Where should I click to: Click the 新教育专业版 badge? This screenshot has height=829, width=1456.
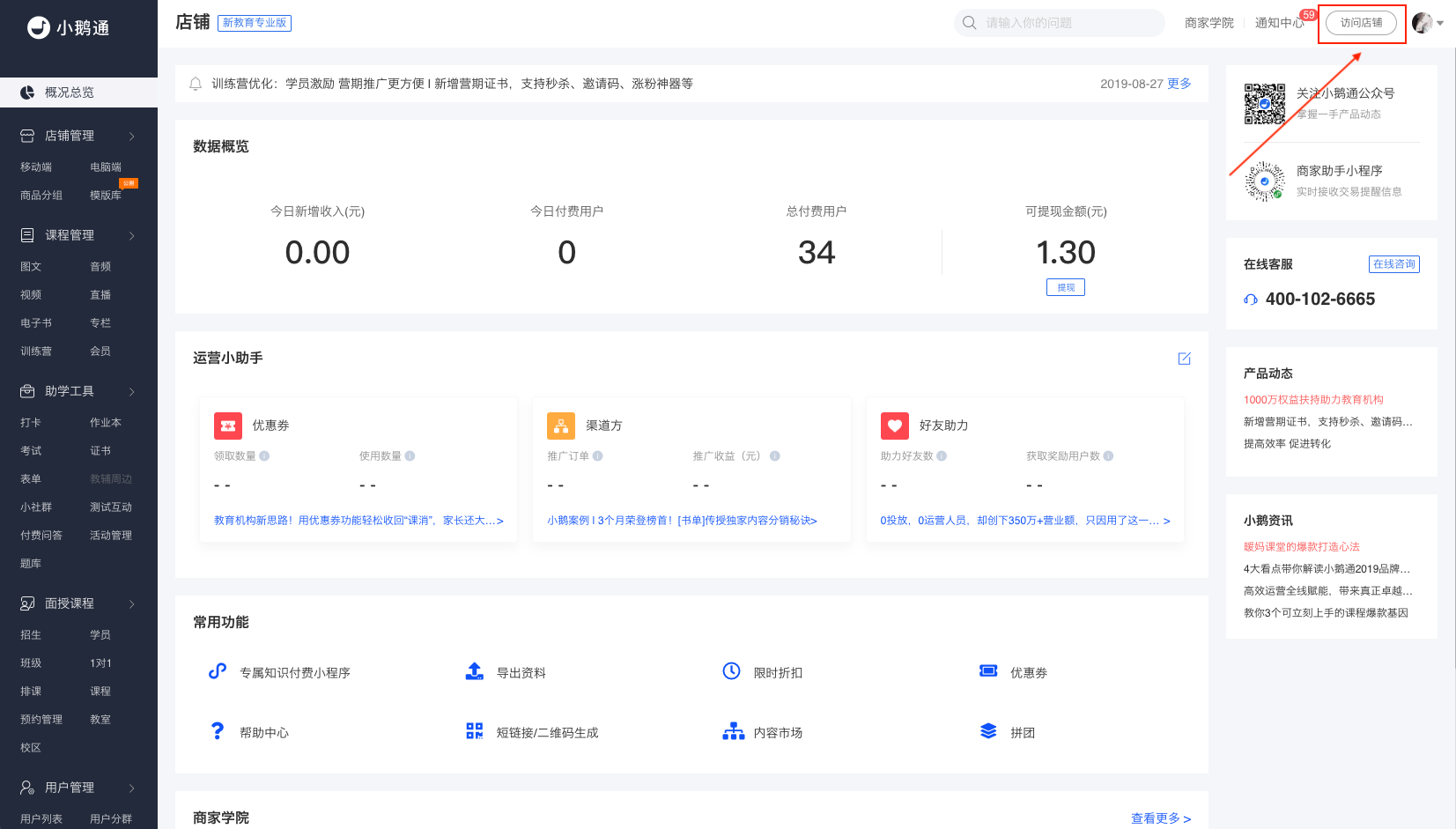(255, 23)
